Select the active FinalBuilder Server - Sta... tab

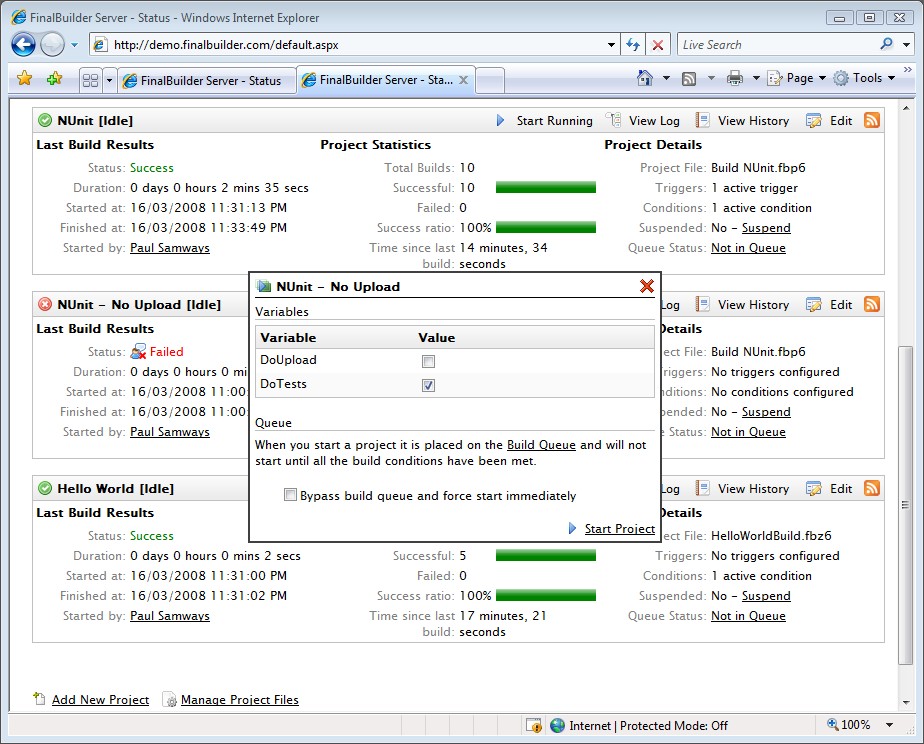pyautogui.click(x=385, y=80)
